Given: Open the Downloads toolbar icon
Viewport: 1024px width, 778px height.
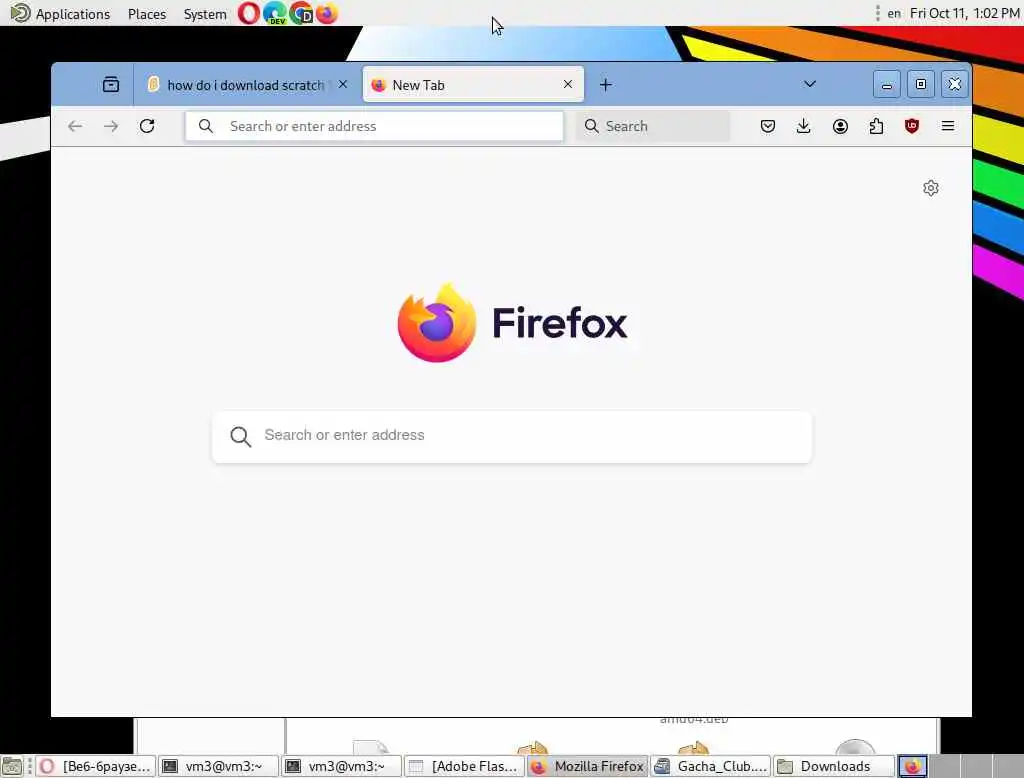Looking at the screenshot, I should (804, 126).
